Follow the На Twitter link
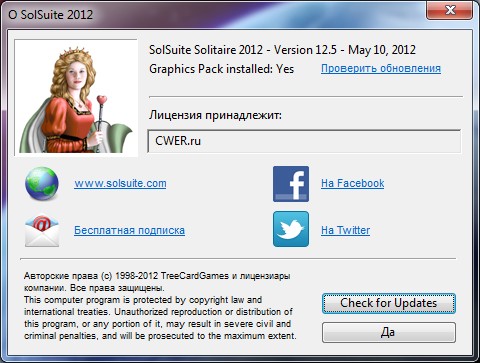Screen dimensions: 480x363 point(345,230)
